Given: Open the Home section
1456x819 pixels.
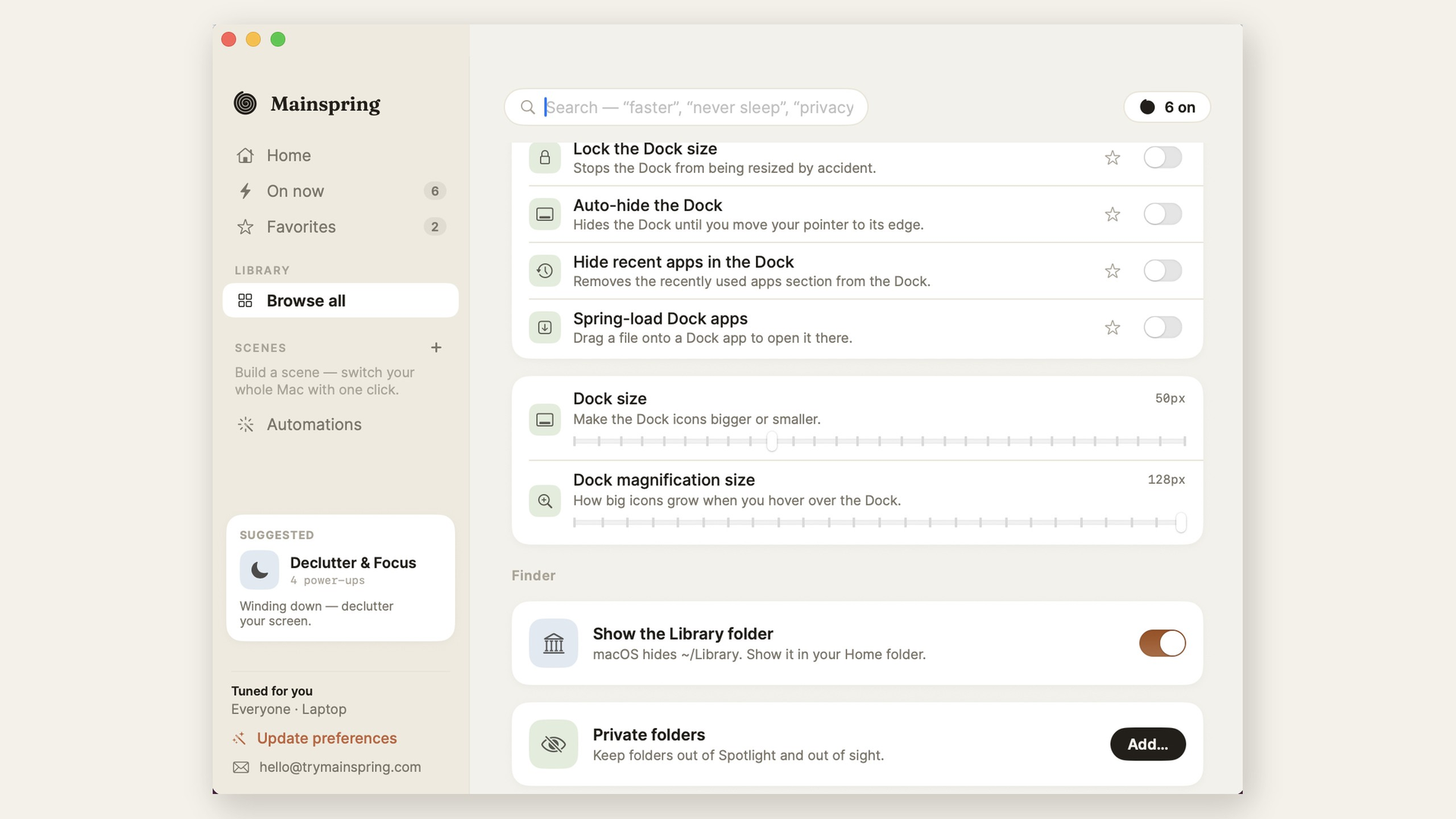Looking at the screenshot, I should pos(340,155).
